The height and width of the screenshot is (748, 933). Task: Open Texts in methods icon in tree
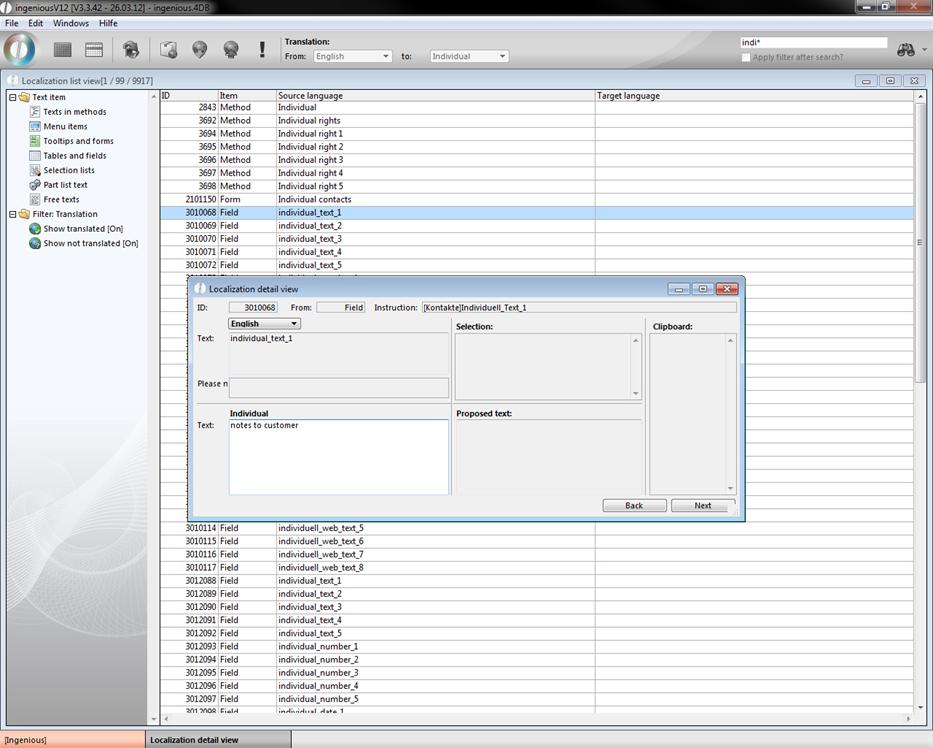35,112
